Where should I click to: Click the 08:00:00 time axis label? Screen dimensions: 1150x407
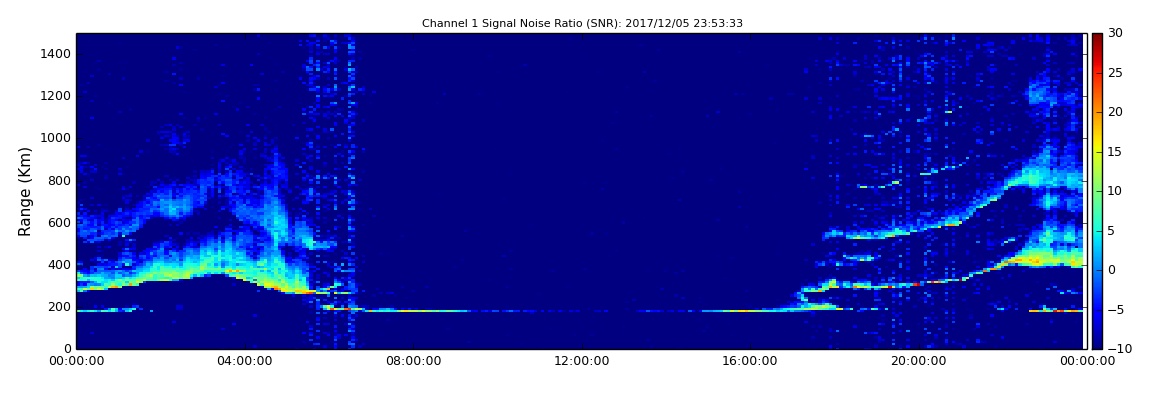coord(413,362)
